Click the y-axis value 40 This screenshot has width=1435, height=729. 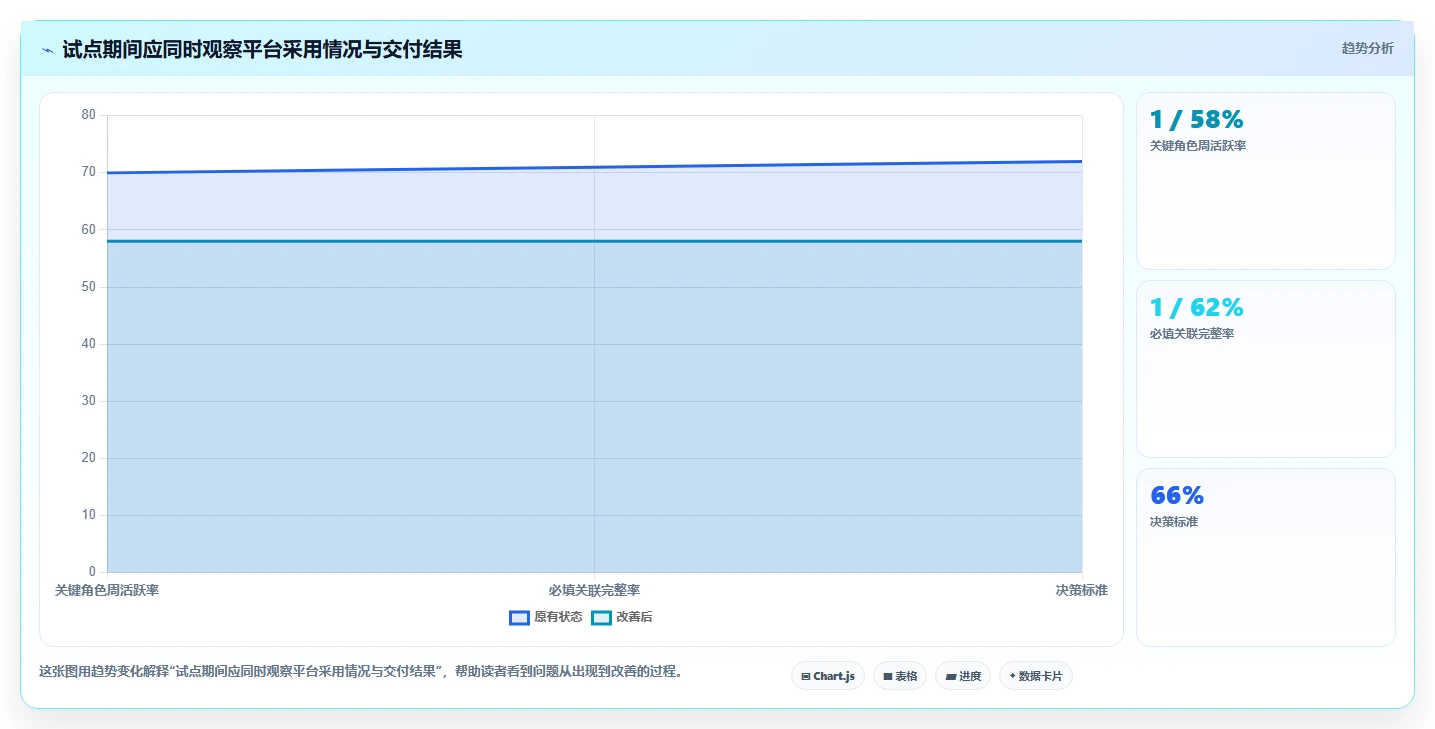point(88,344)
